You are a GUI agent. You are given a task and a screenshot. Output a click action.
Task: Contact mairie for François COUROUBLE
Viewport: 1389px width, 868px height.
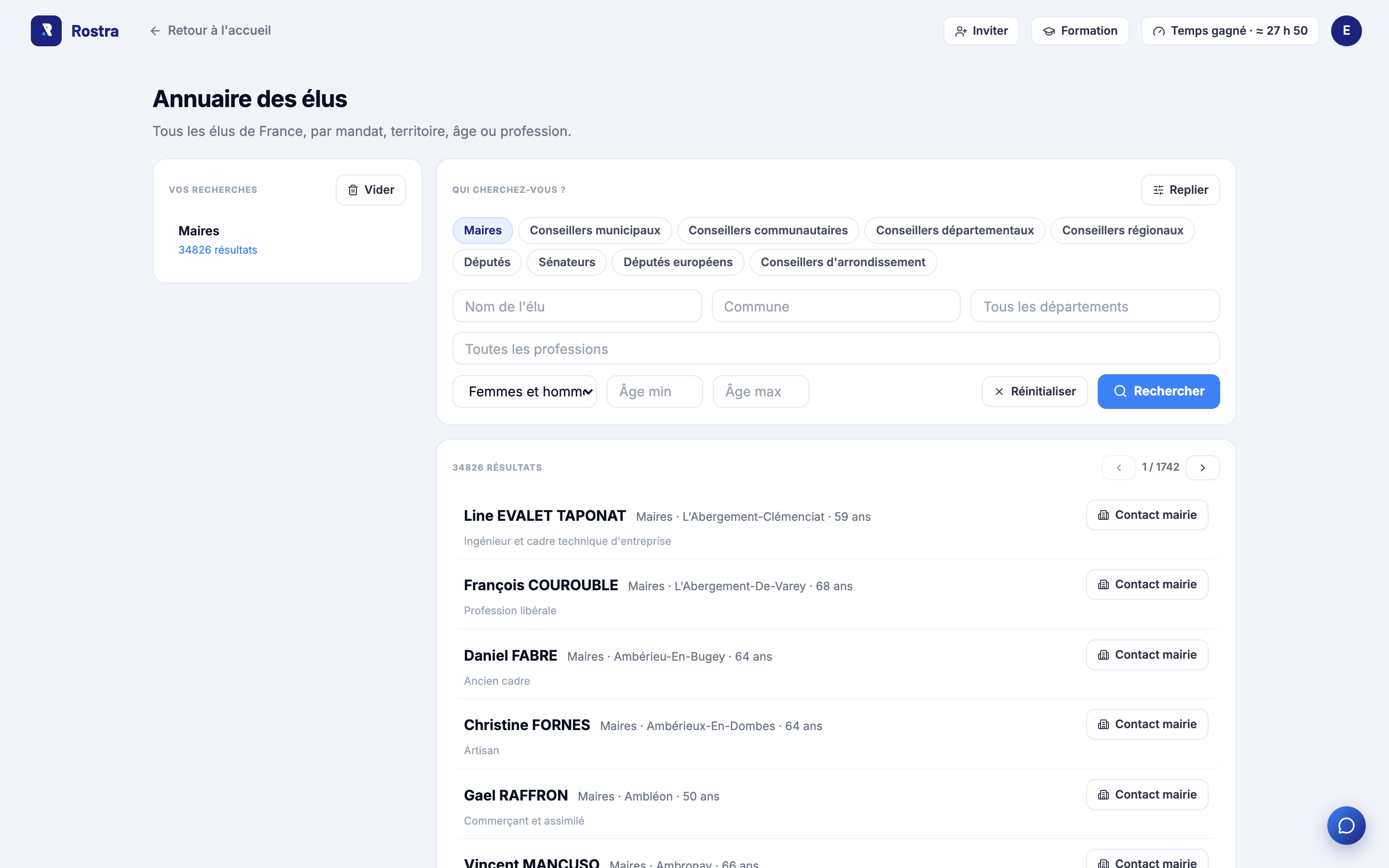coord(1147,584)
